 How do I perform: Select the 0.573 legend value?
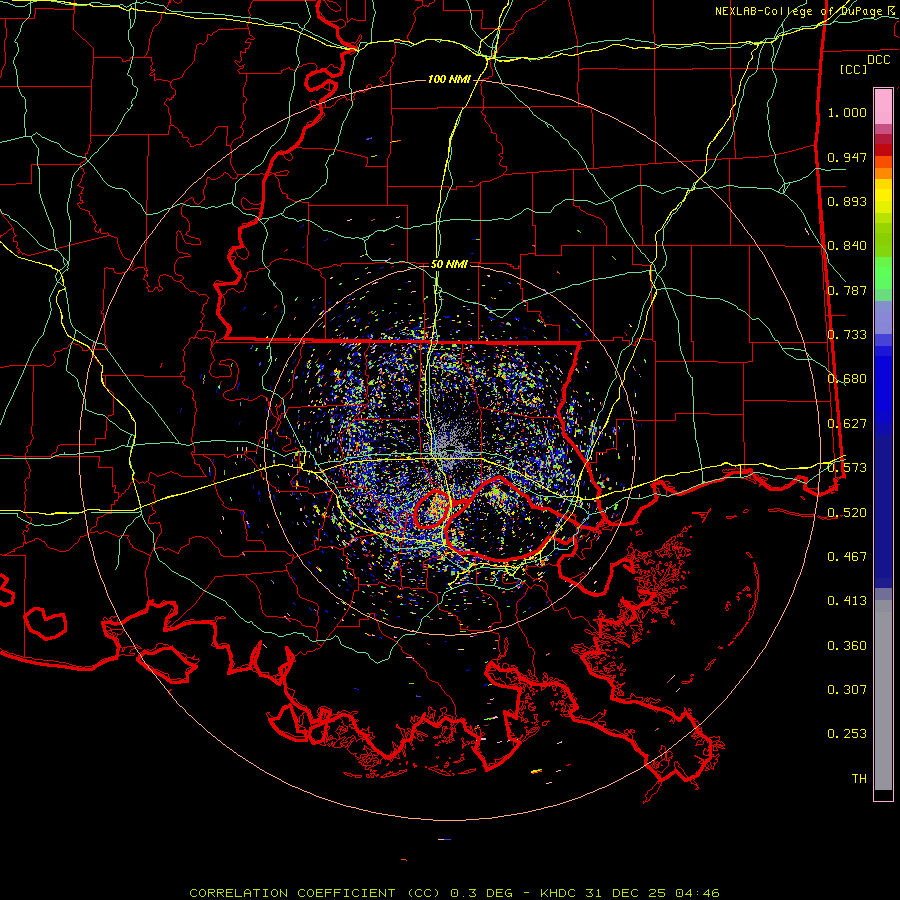click(x=847, y=468)
